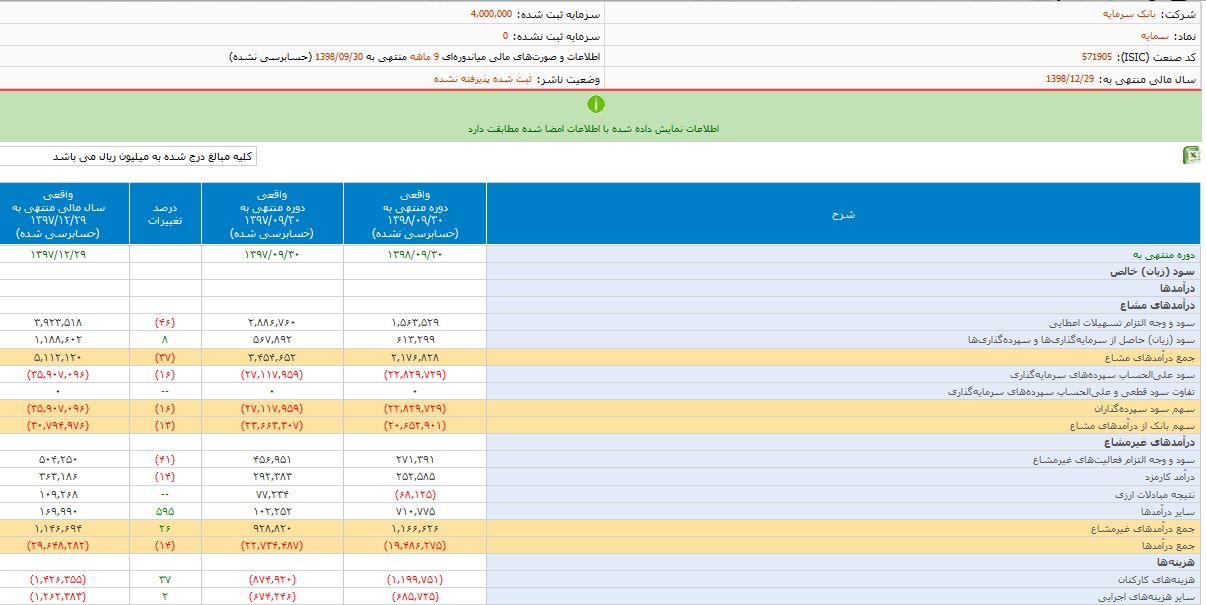
Task: Click the Excel export icon
Action: tap(1192, 155)
